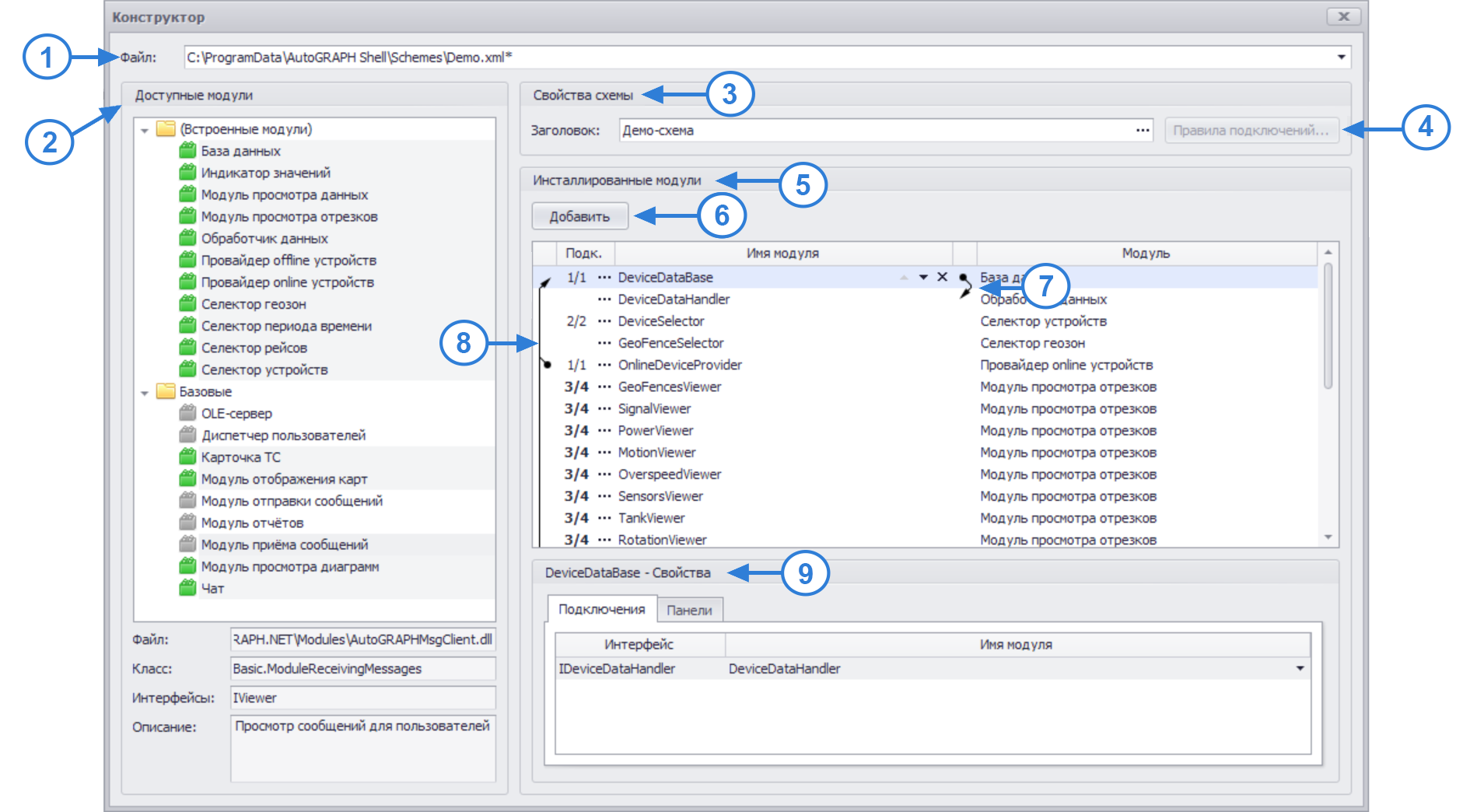Click the Интерфейсы field showing IViewer

363,698
